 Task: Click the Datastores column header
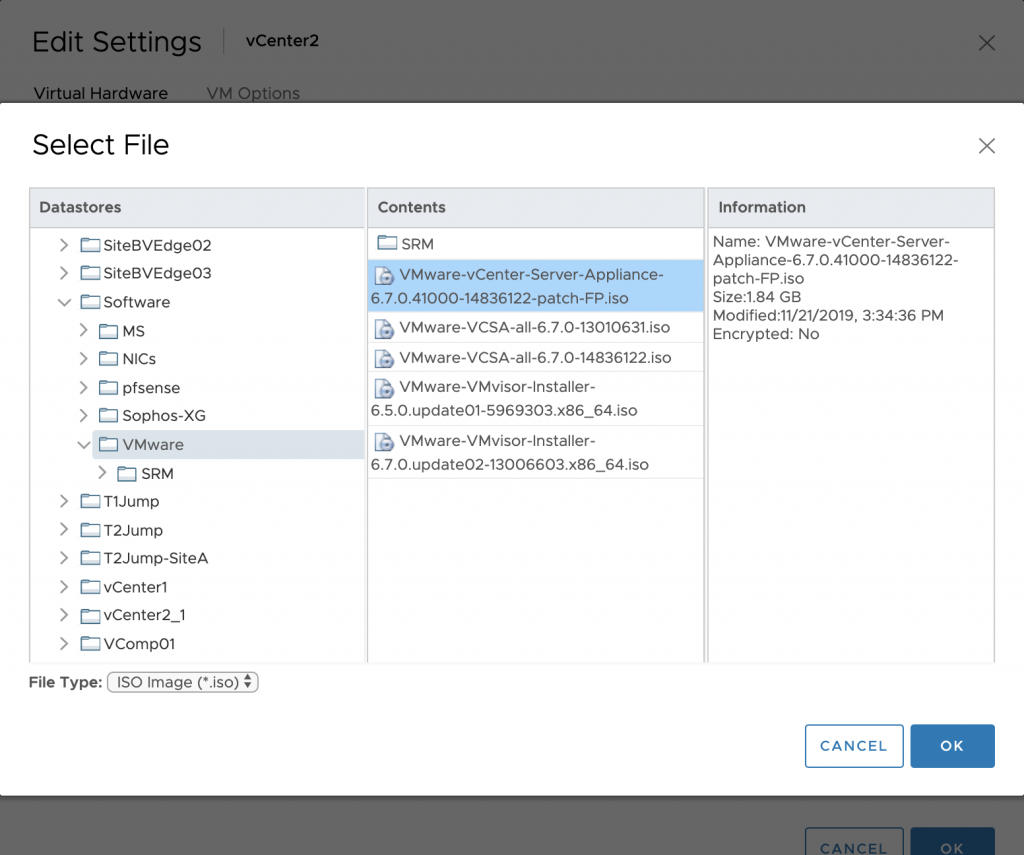[197, 208]
